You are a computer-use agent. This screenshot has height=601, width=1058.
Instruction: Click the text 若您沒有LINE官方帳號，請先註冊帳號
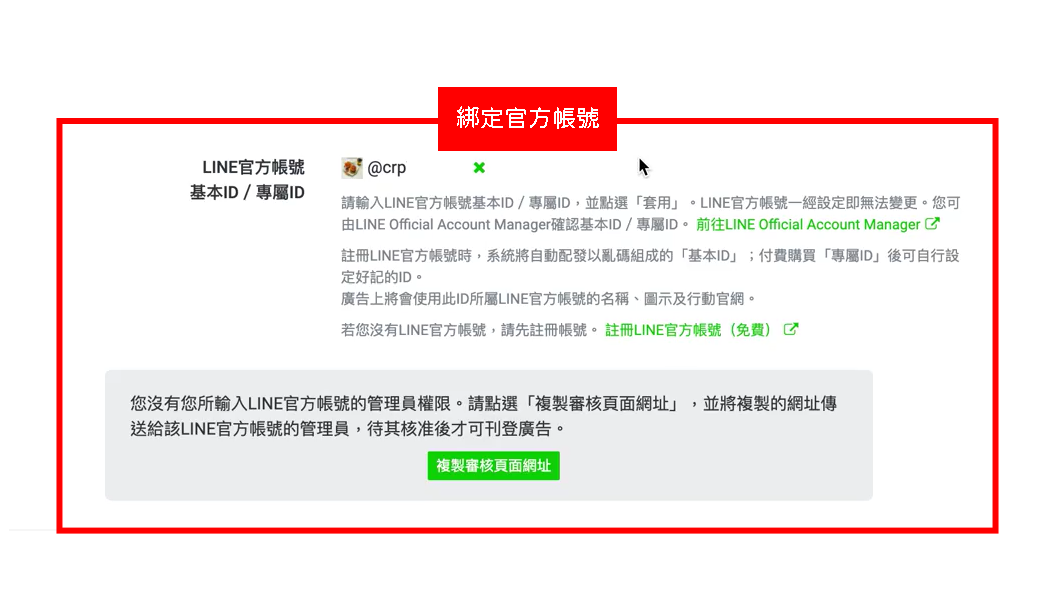(470, 330)
